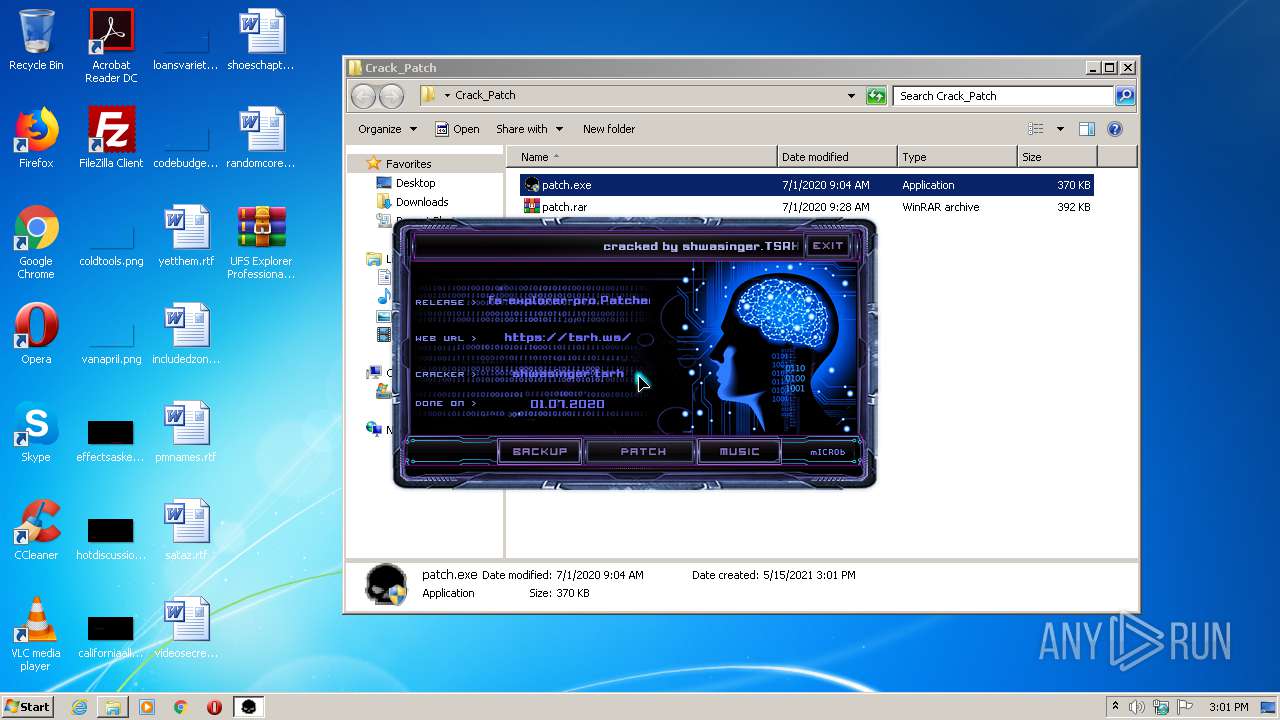Click the Forward navigation button in Explorer
Viewport: 1280px width, 720px height.
click(391, 96)
